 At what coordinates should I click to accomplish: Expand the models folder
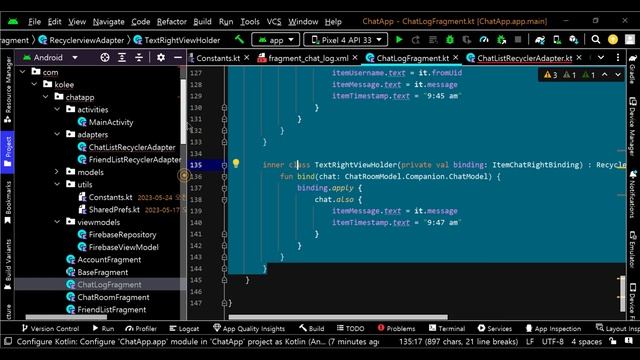(x=57, y=172)
